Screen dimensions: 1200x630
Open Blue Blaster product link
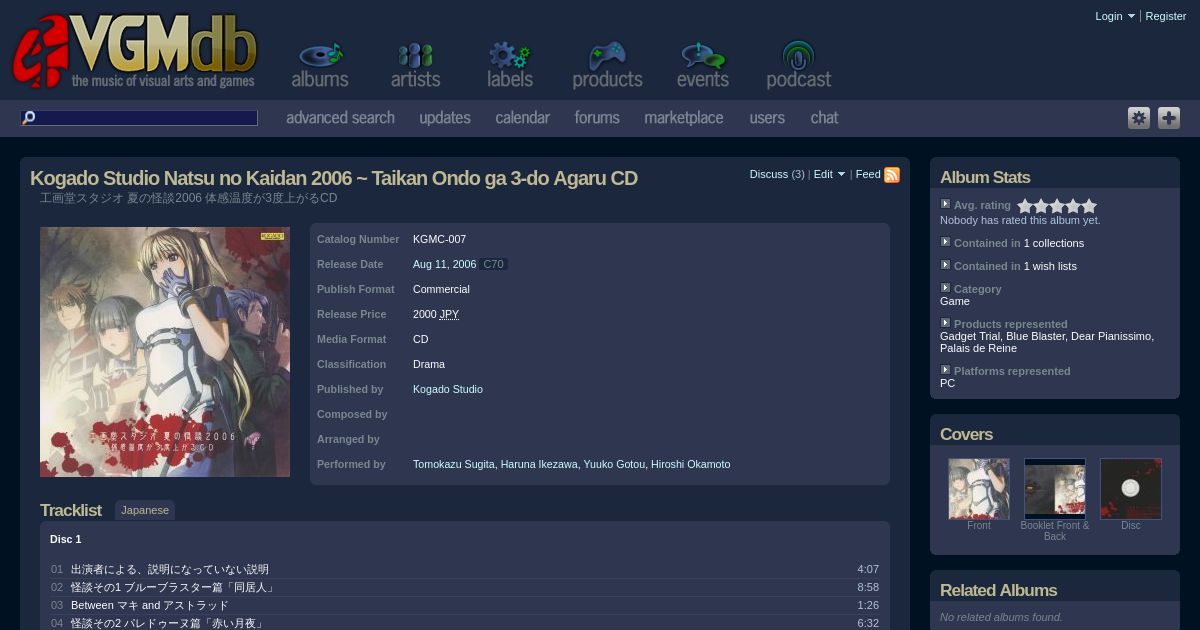(1035, 336)
